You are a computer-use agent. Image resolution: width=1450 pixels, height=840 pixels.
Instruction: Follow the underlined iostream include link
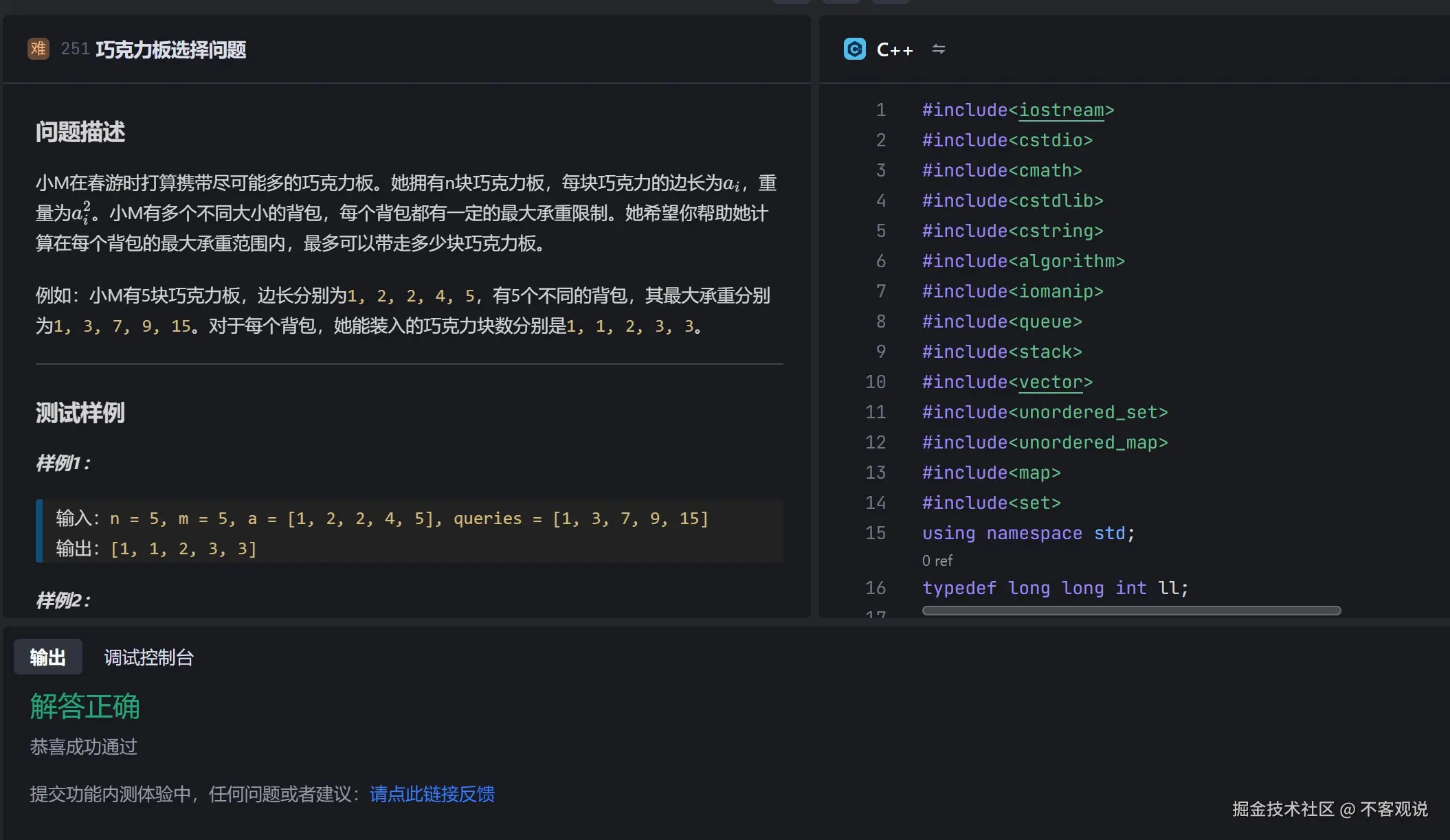[x=1062, y=110]
